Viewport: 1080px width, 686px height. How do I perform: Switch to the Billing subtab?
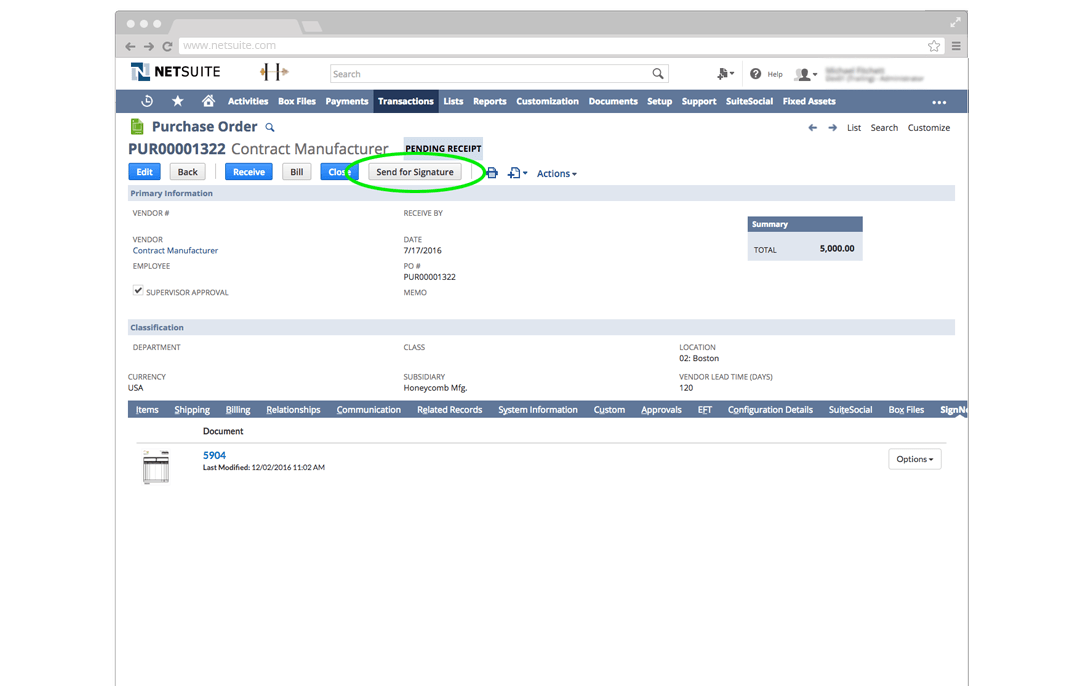[x=238, y=410]
